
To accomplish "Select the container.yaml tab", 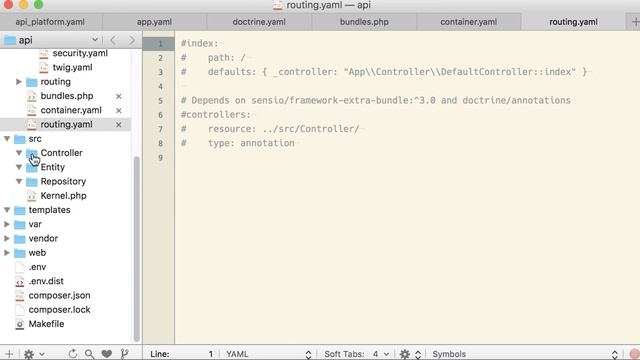I will coord(469,22).
